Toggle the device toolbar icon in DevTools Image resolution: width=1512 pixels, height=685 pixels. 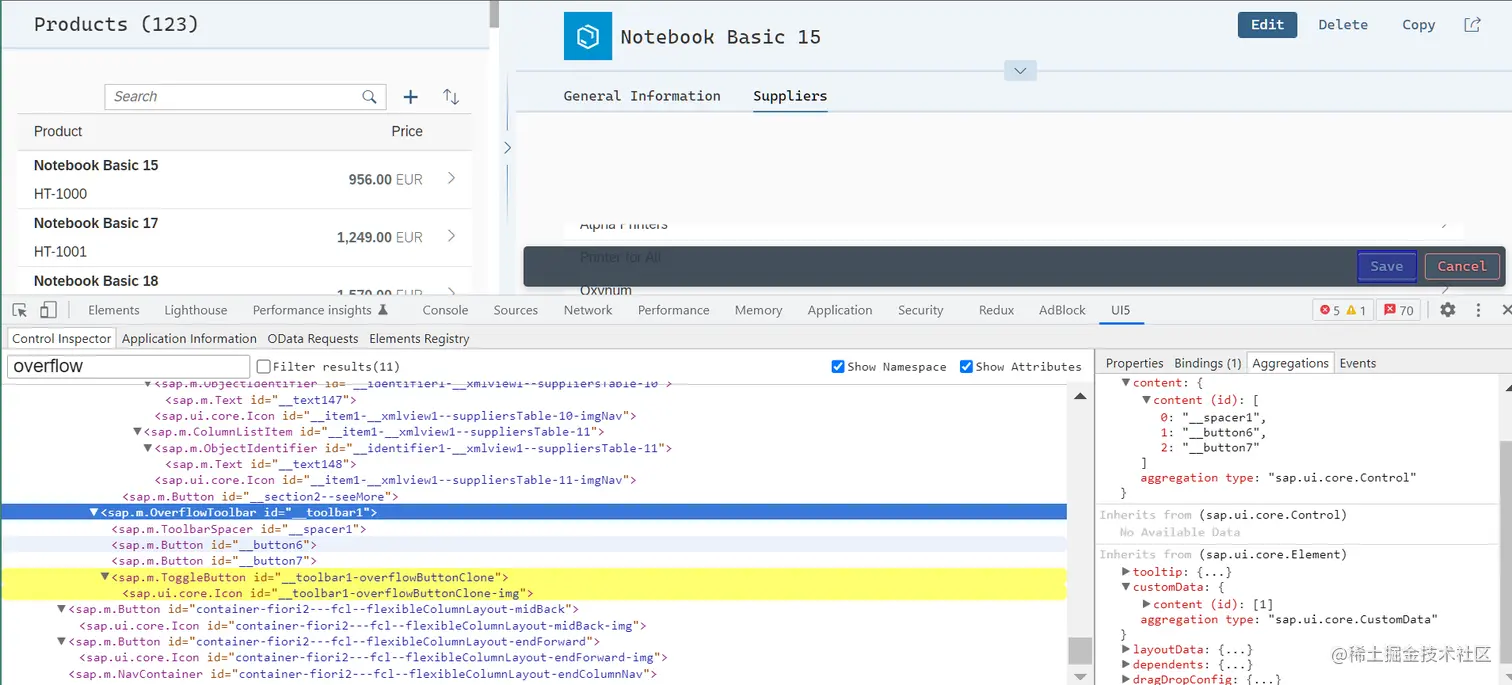coord(48,310)
